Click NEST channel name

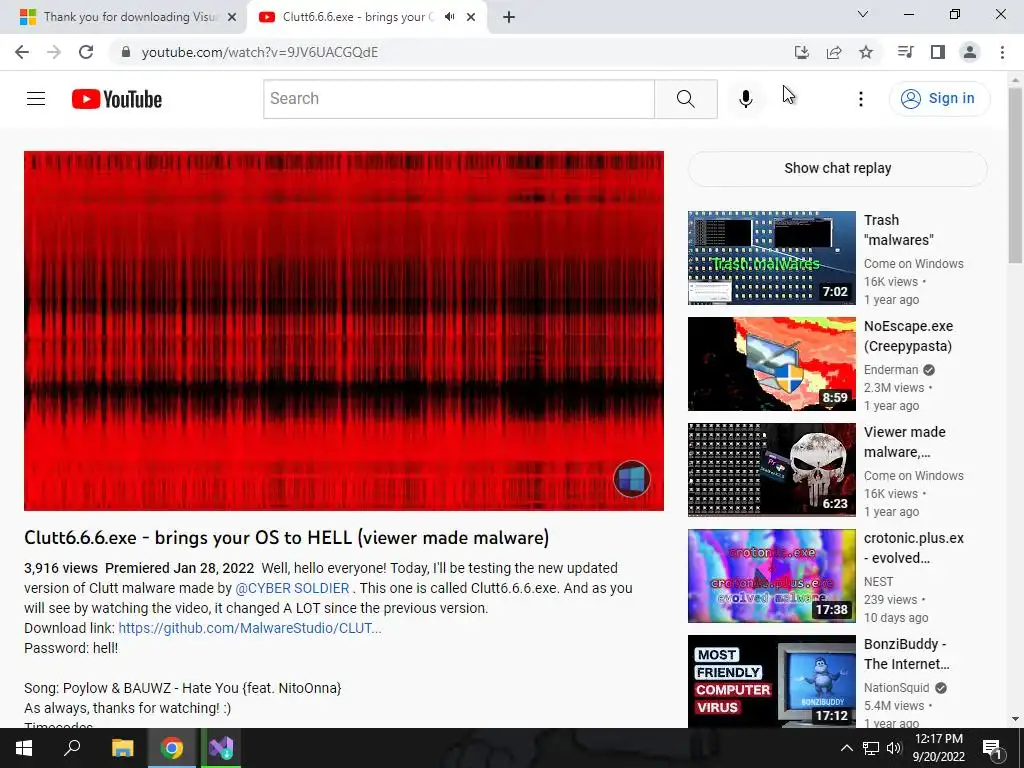[x=878, y=582]
